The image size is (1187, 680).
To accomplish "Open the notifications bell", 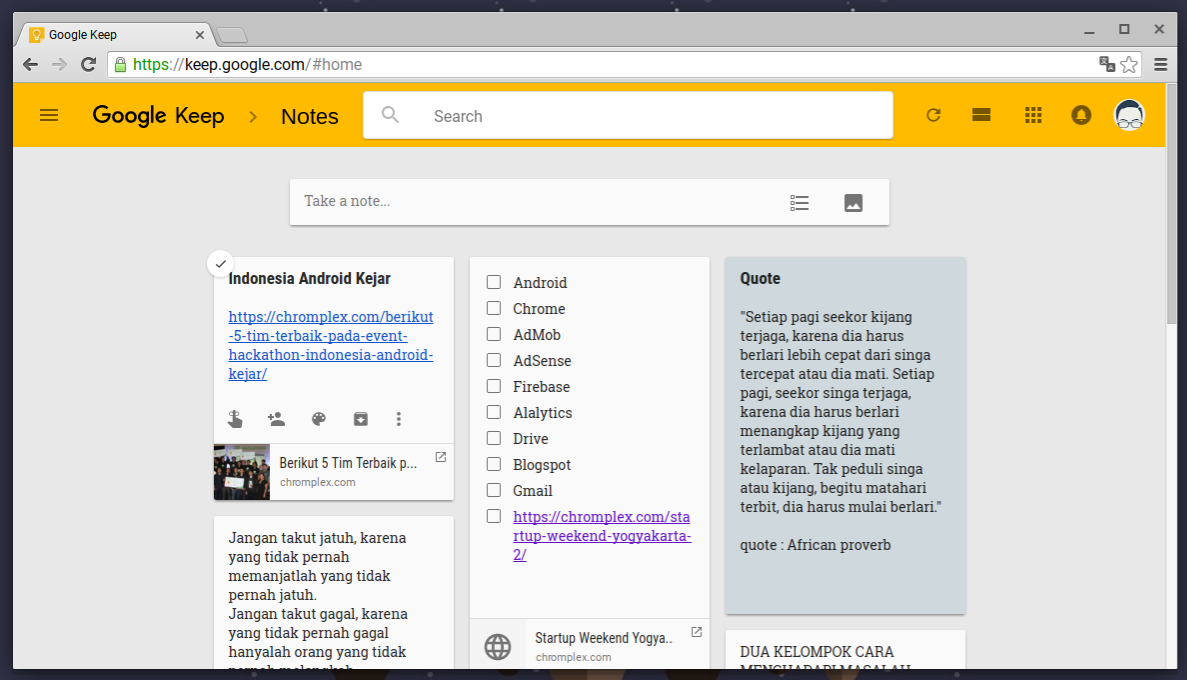I will [1081, 115].
